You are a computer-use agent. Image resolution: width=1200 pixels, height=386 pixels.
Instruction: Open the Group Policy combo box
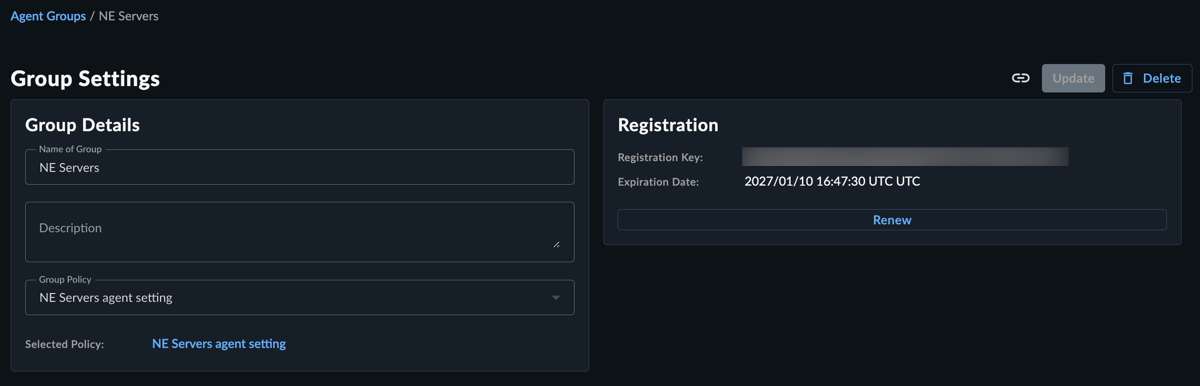300,297
